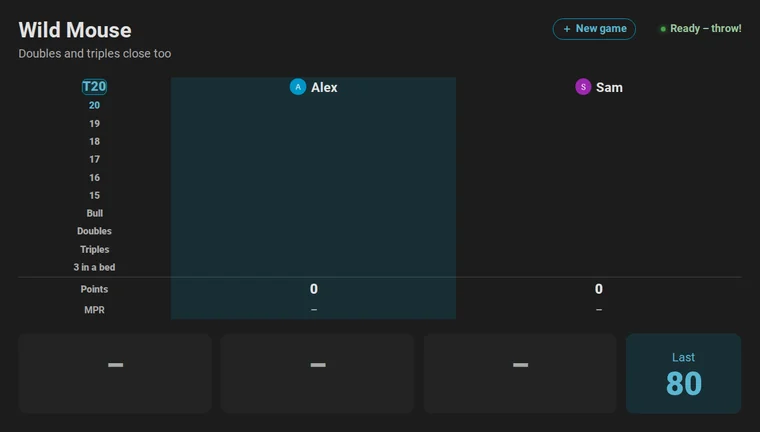The height and width of the screenshot is (432, 760).
Task: Click the third dart throw slot
Action: (520, 373)
